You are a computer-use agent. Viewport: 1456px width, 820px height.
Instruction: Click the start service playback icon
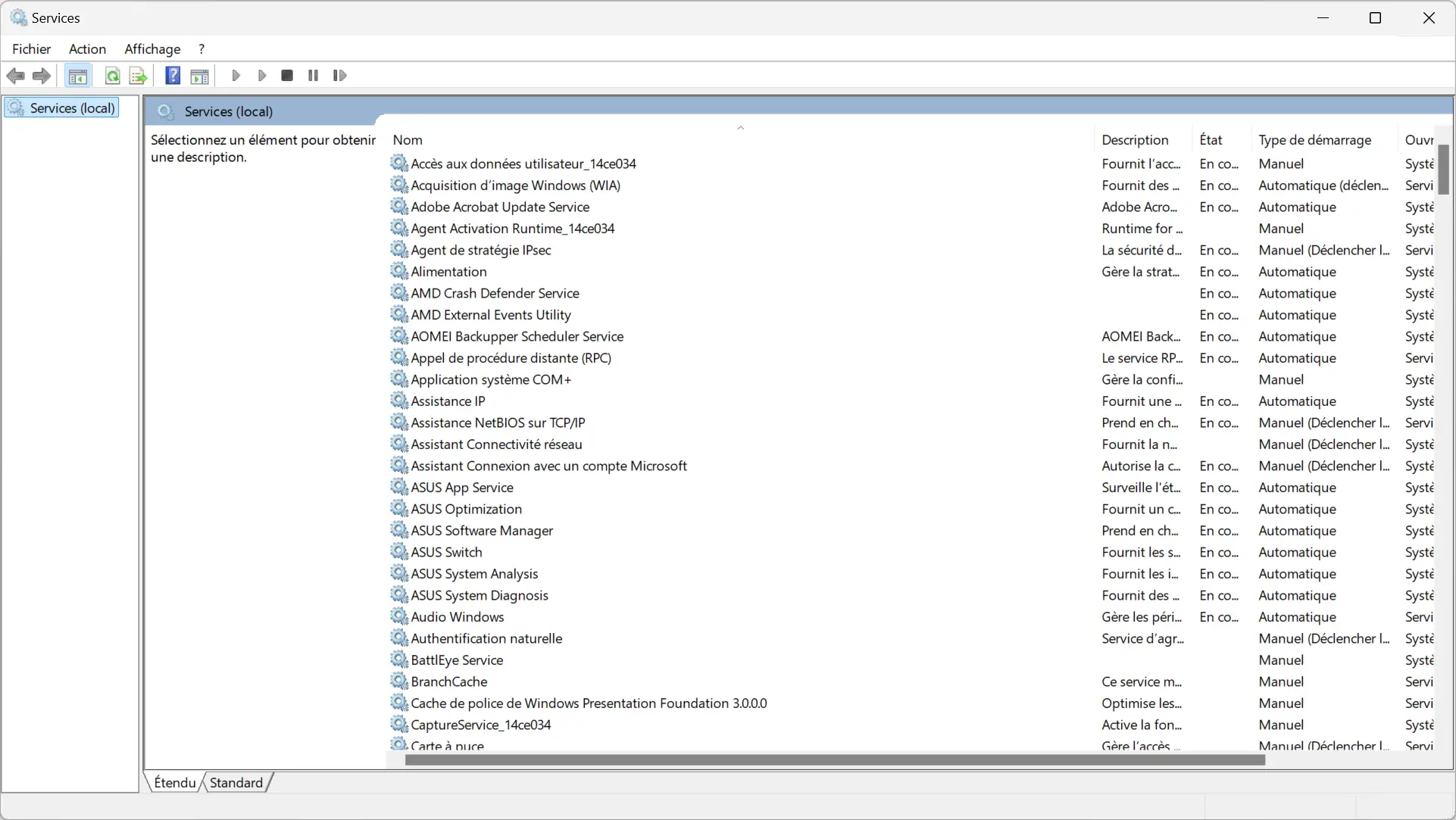(x=235, y=75)
